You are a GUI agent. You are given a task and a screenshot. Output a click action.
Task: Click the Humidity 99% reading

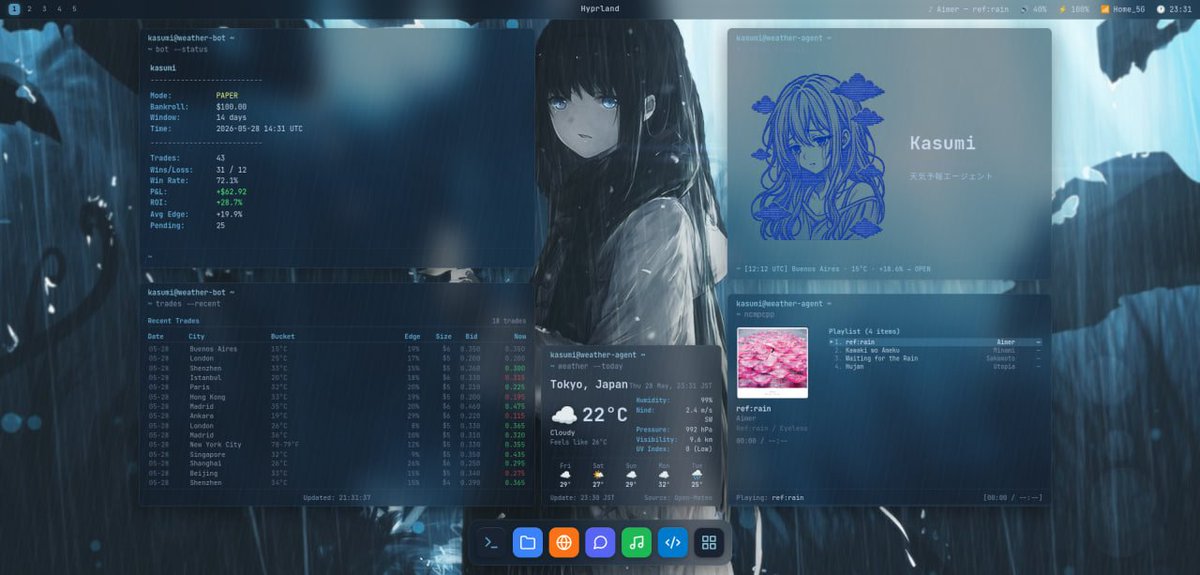(x=674, y=400)
